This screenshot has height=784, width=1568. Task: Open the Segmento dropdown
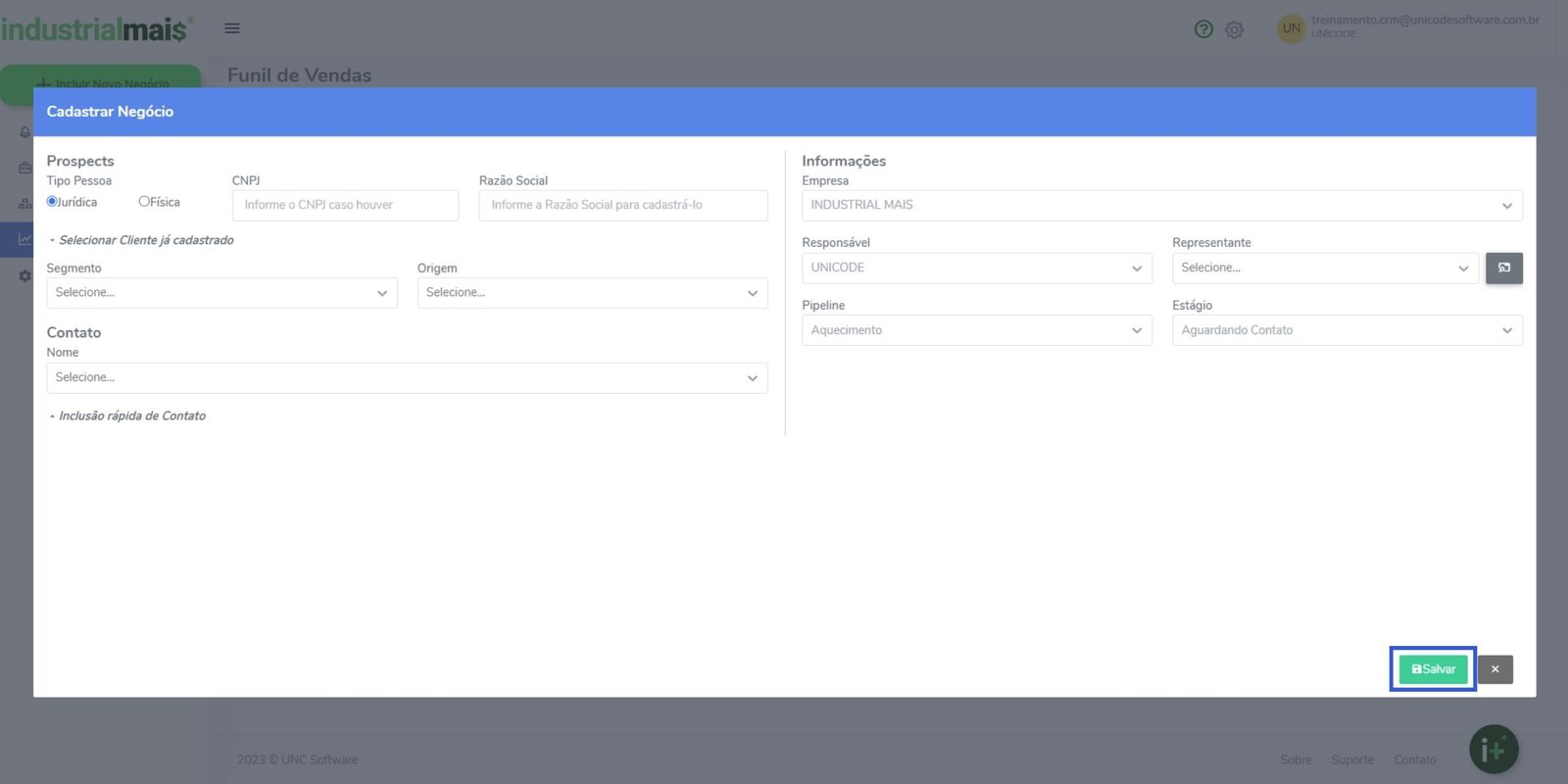(221, 293)
